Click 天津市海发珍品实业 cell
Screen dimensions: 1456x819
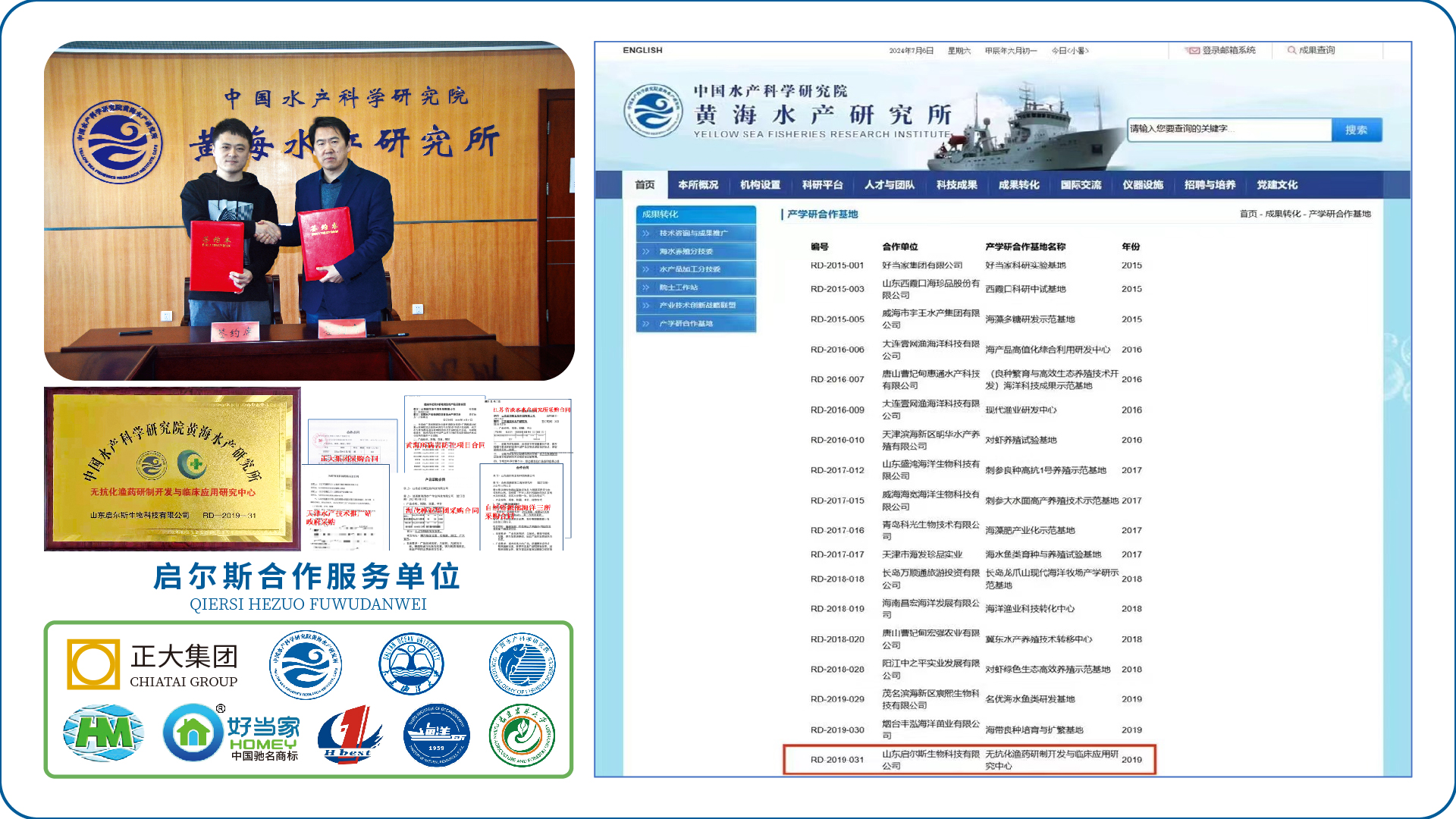tap(922, 554)
